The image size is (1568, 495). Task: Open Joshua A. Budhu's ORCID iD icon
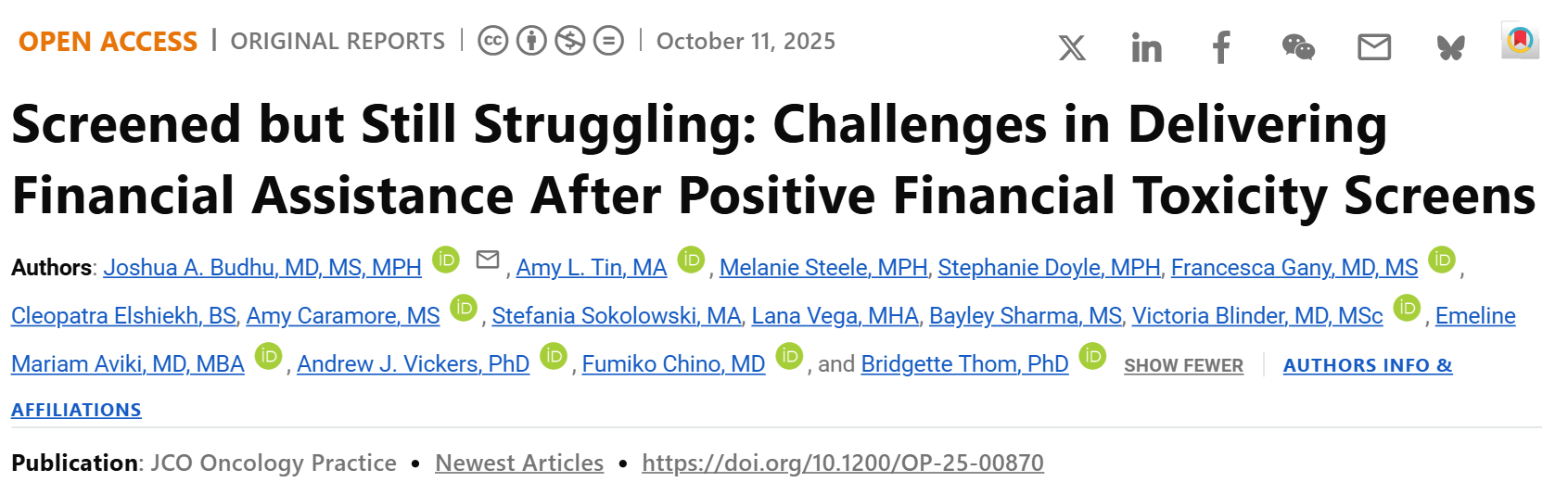pyautogui.click(x=446, y=260)
